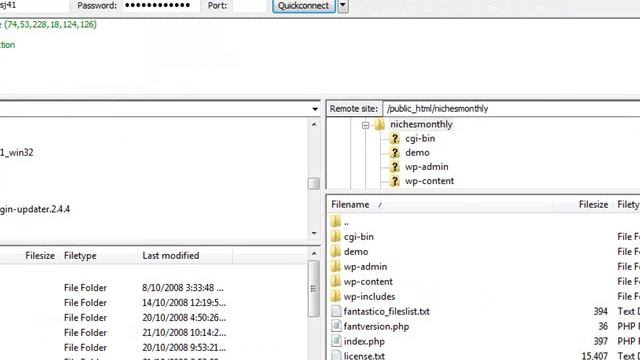Screen dimensions: 640x360
Task: Click filesize 394 of fantastico_fileslist.txt
Action: 600,312
